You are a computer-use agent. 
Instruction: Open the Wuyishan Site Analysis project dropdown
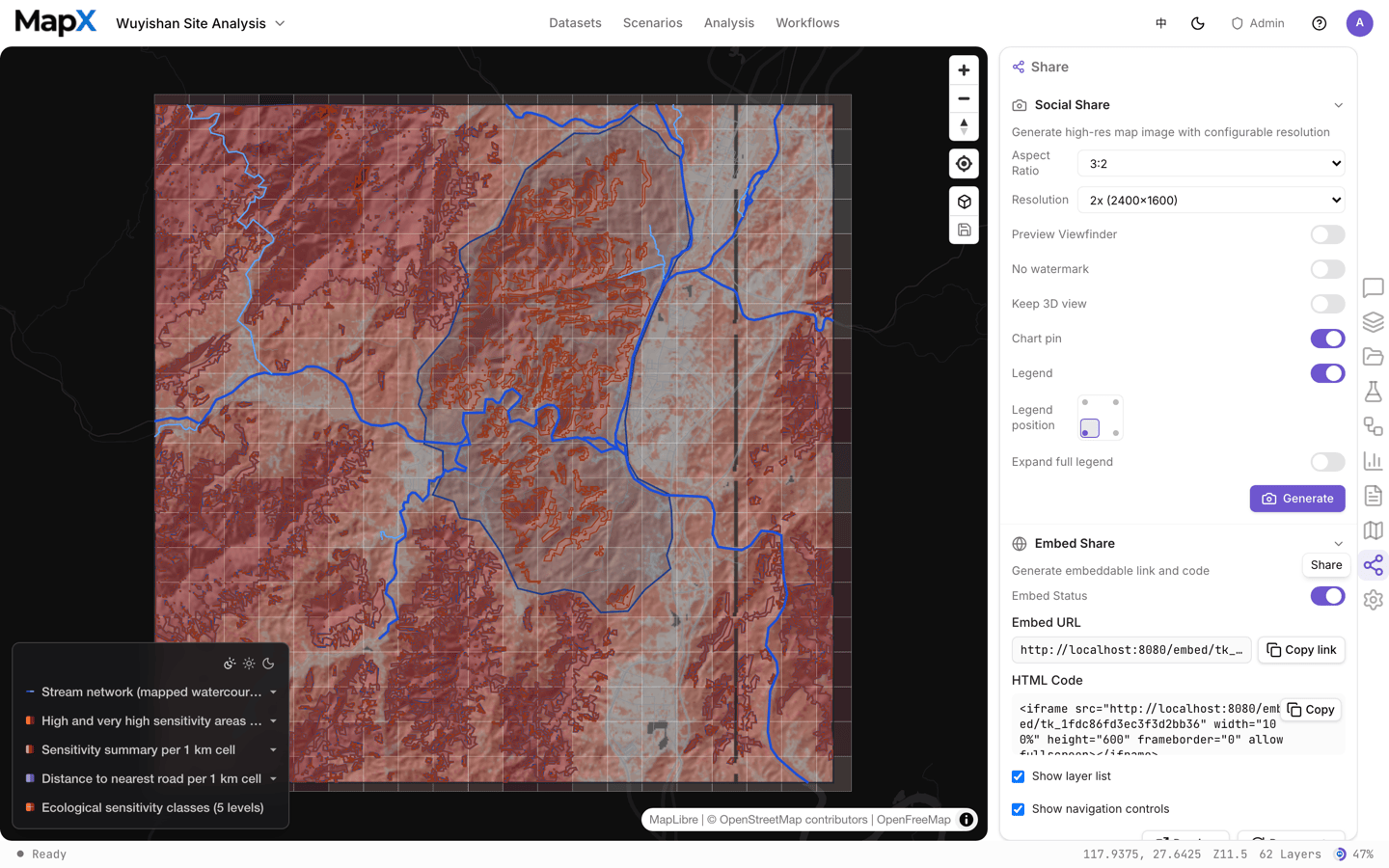201,23
